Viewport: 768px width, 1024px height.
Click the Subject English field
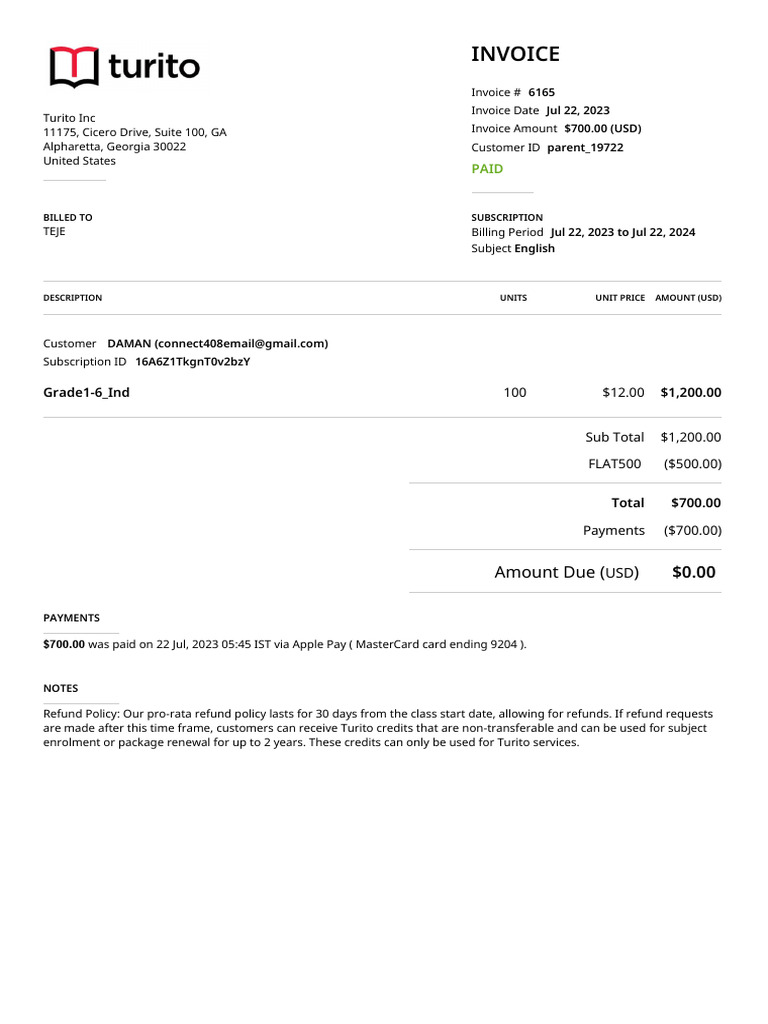tap(534, 248)
